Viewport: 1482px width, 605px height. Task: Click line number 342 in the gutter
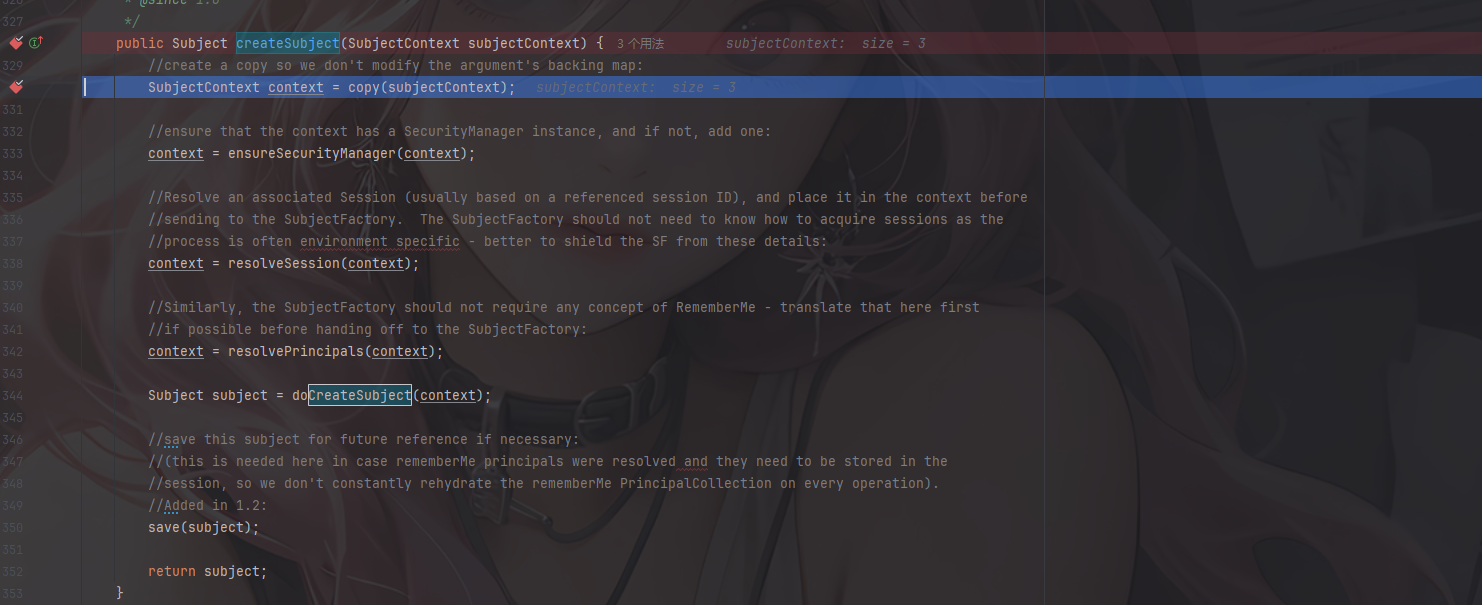[x=12, y=351]
